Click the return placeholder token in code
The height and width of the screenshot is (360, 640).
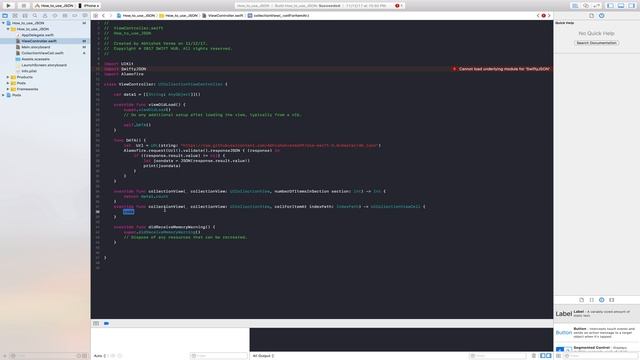(x=129, y=211)
